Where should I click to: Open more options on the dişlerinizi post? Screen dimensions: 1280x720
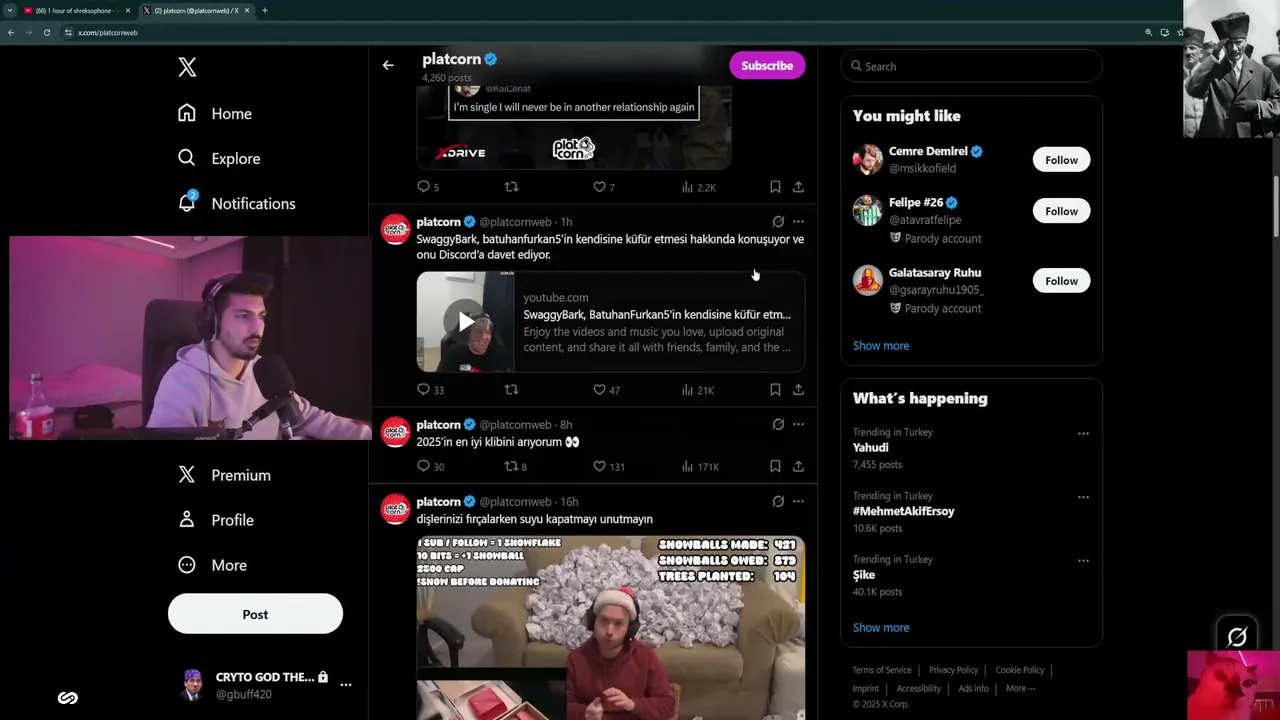pos(798,501)
